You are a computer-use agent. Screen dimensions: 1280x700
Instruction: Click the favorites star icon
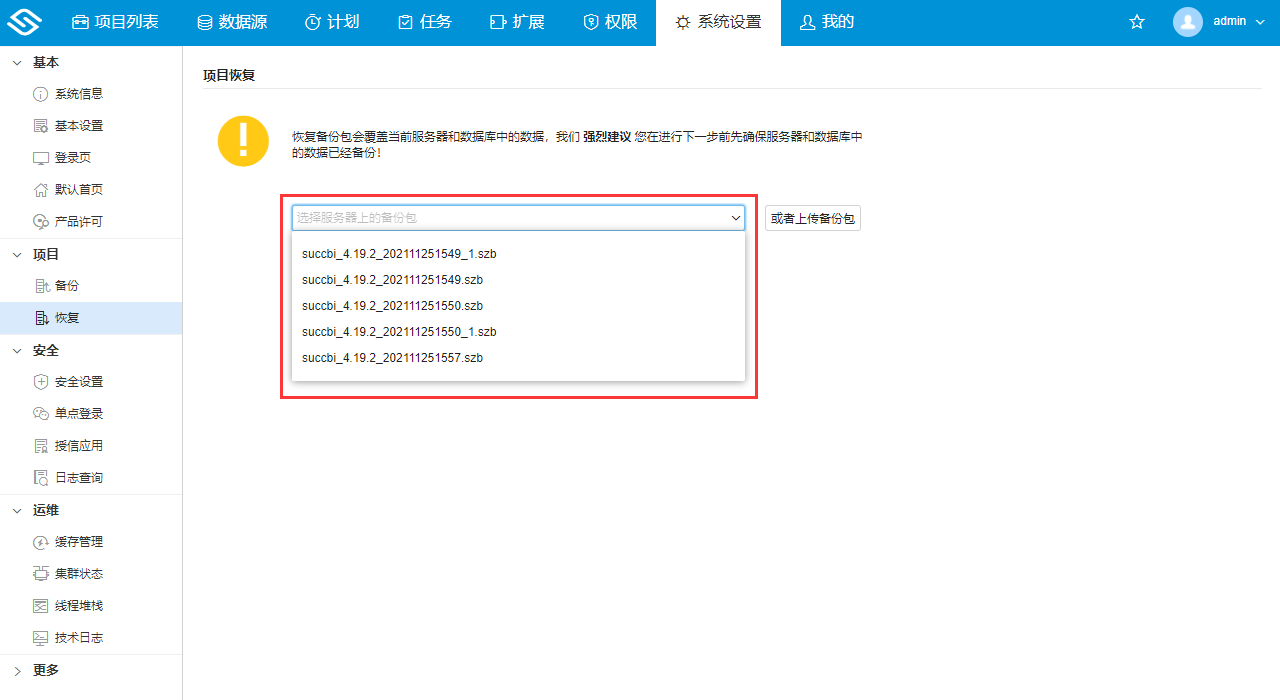1137,22
